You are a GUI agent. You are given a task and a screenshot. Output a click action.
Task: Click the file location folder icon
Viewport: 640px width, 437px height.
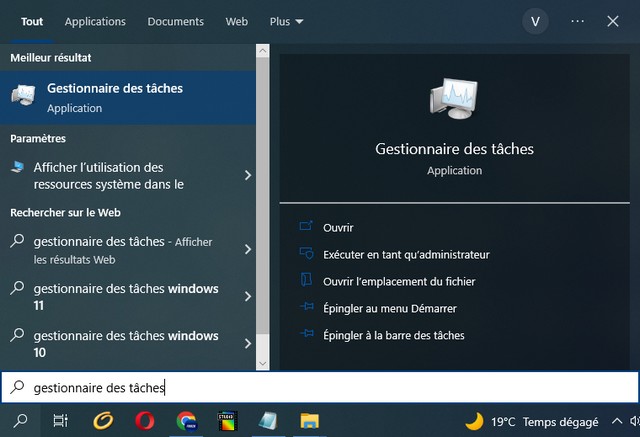coord(306,280)
